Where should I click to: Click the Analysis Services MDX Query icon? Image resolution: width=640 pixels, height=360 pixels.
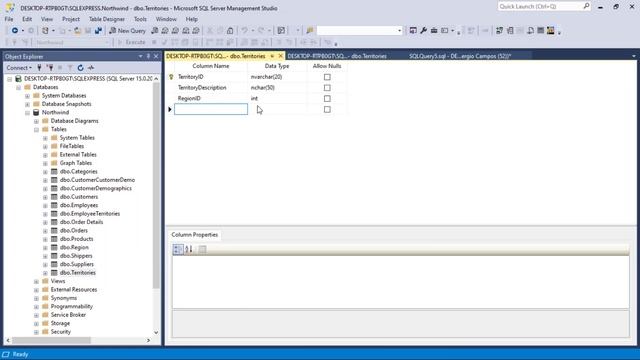[165, 31]
